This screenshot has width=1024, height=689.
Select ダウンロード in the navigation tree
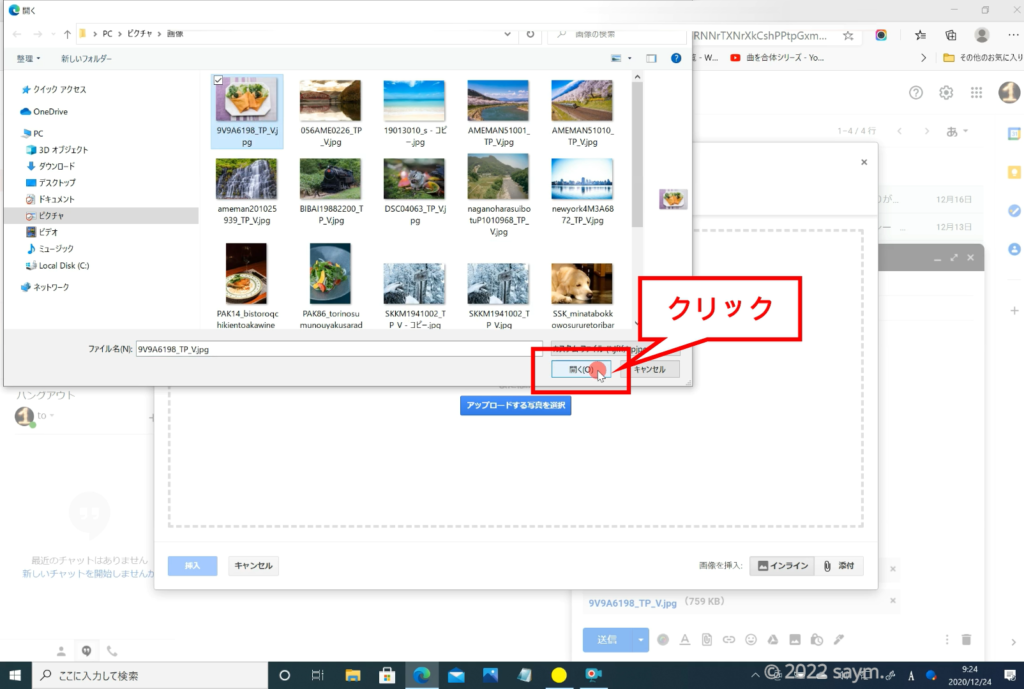pyautogui.click(x=56, y=166)
